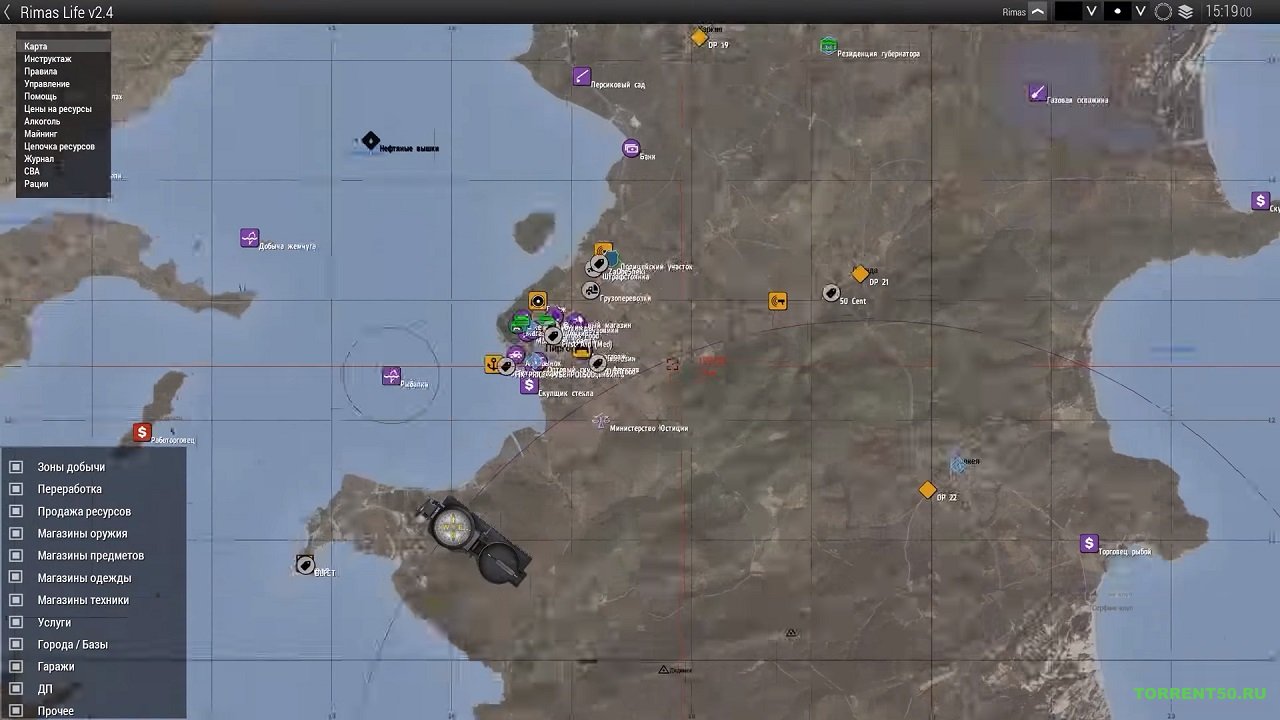Select the Добыча жемчуга pearl mining marker
The height and width of the screenshot is (720, 1280).
click(x=249, y=238)
